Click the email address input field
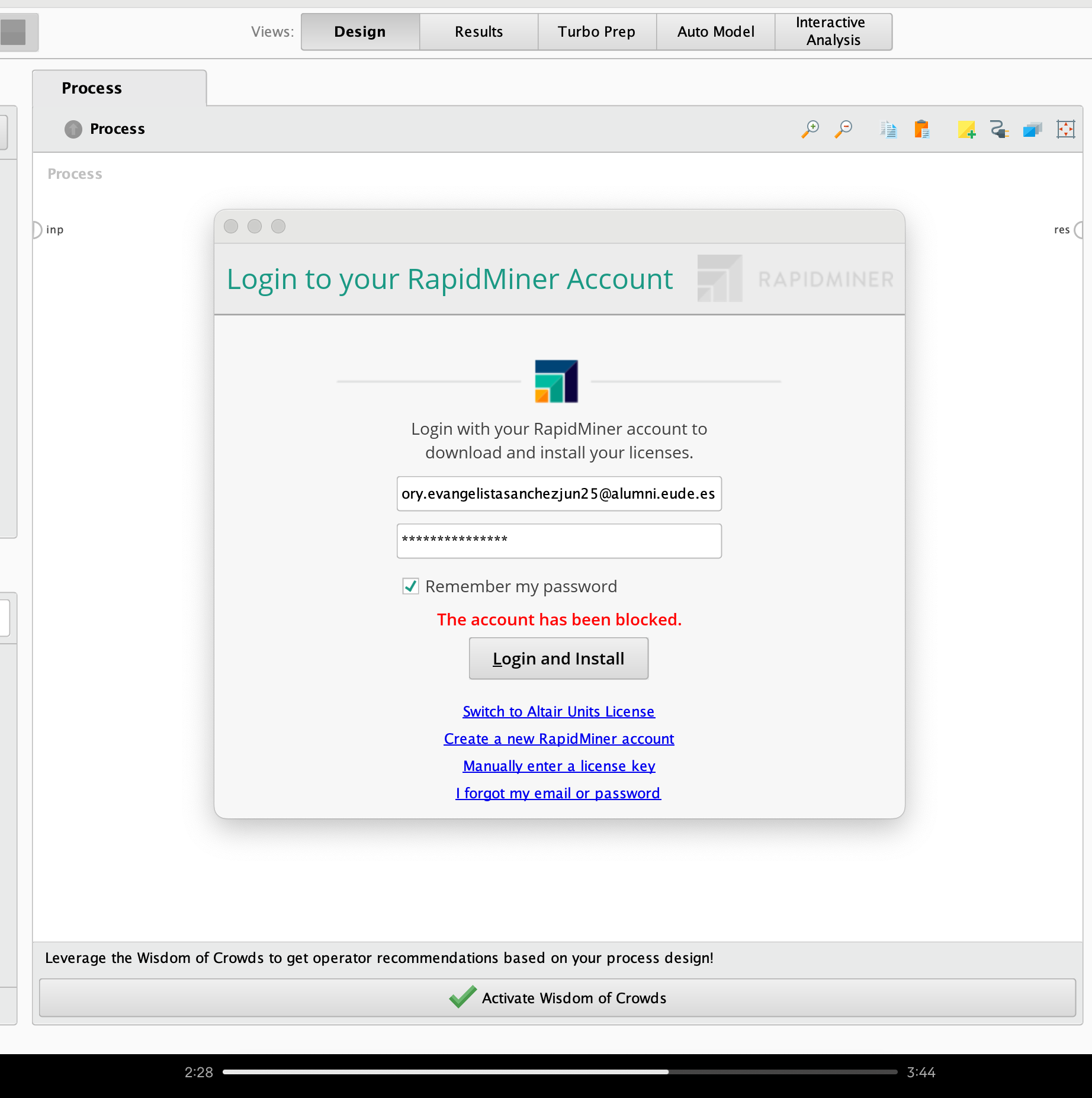This screenshot has width=1092, height=1098. tap(559, 494)
